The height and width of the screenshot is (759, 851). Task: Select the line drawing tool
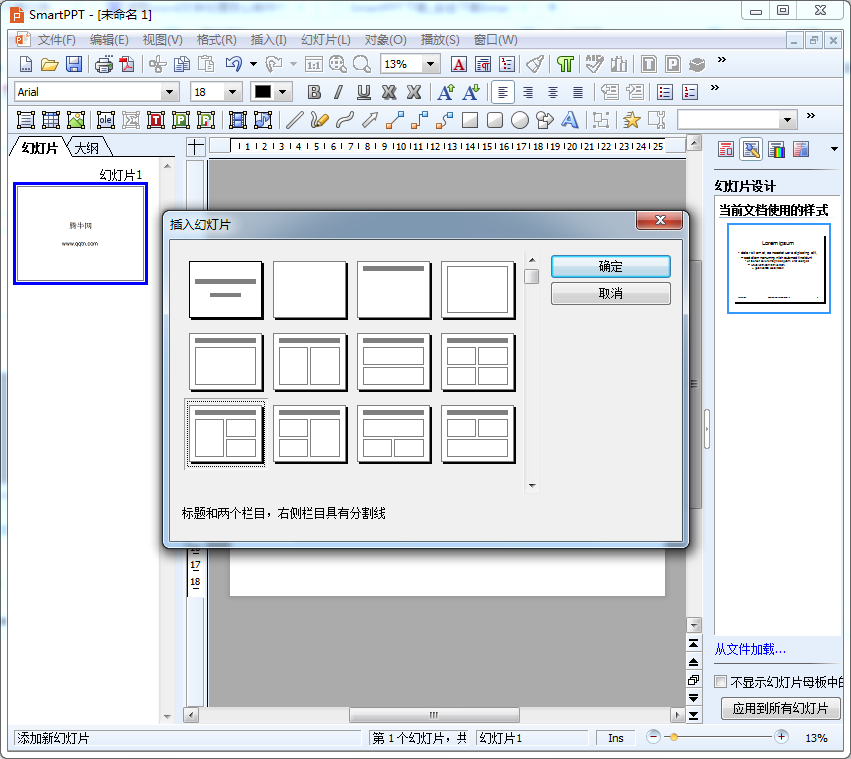294,120
